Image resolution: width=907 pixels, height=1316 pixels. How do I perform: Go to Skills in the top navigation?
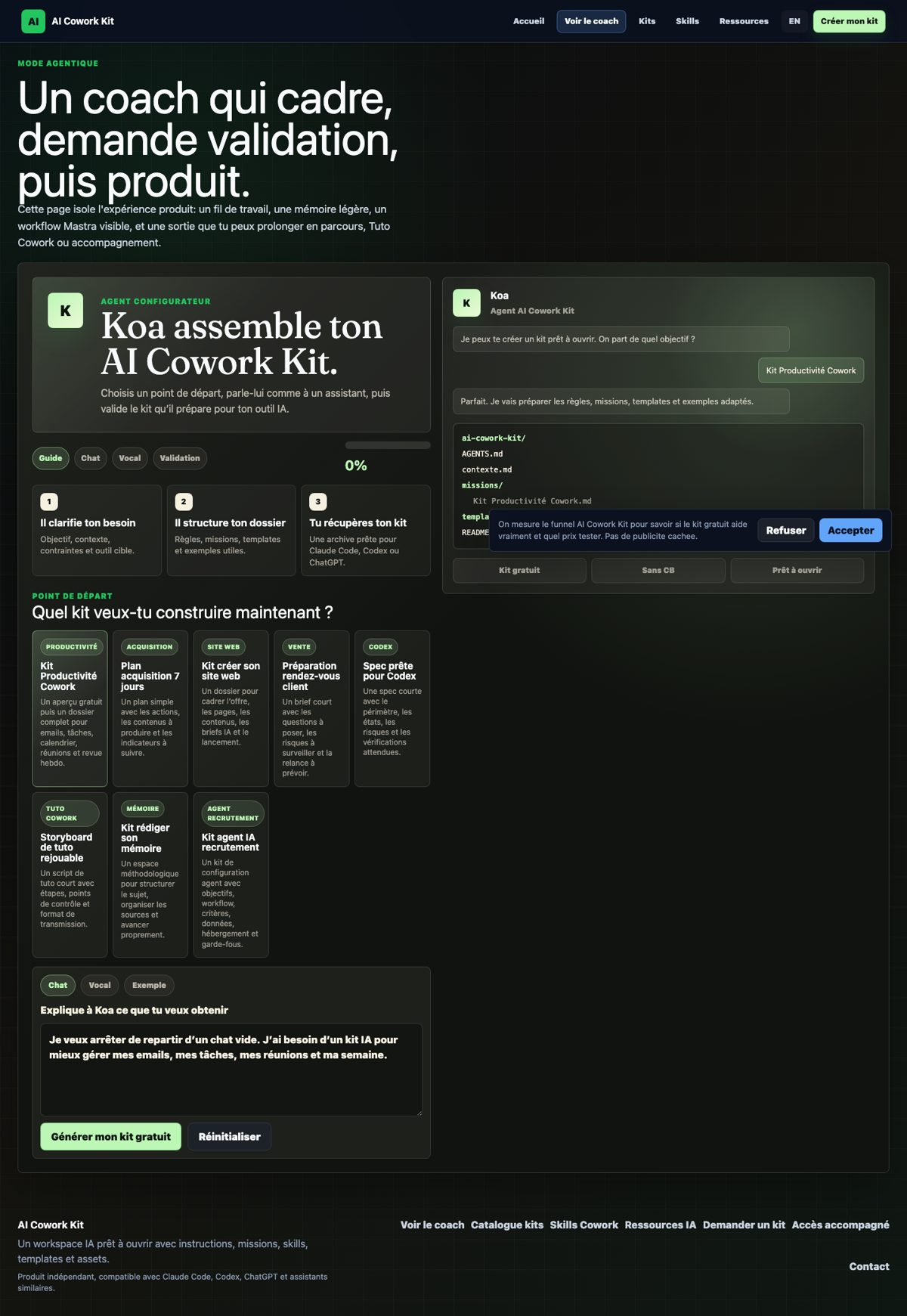(x=687, y=21)
